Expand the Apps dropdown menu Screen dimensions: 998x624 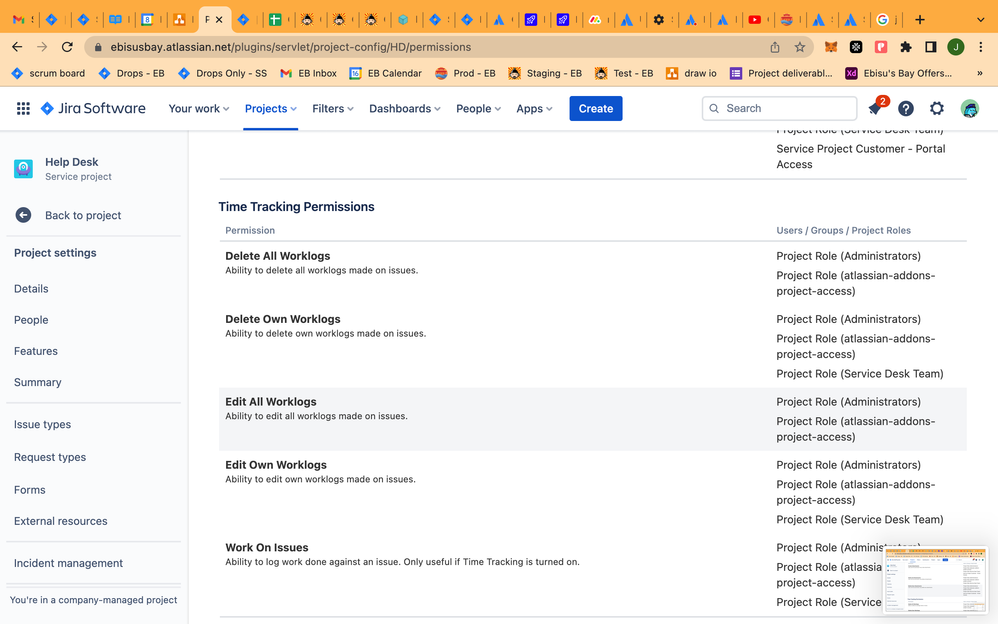tap(534, 109)
